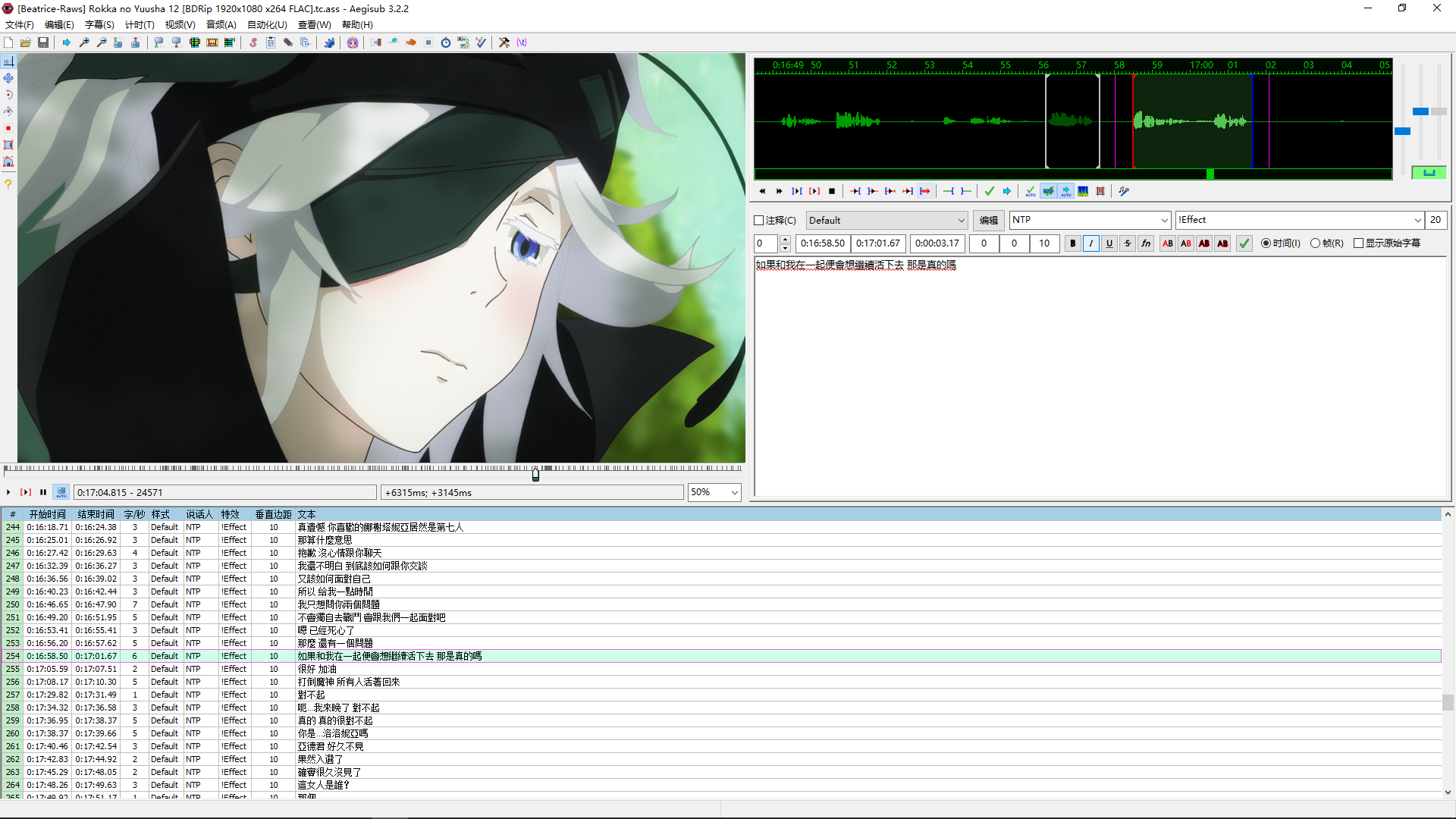Select the drag subtitles visual tool
The width and height of the screenshot is (1456, 819).
(x=8, y=78)
